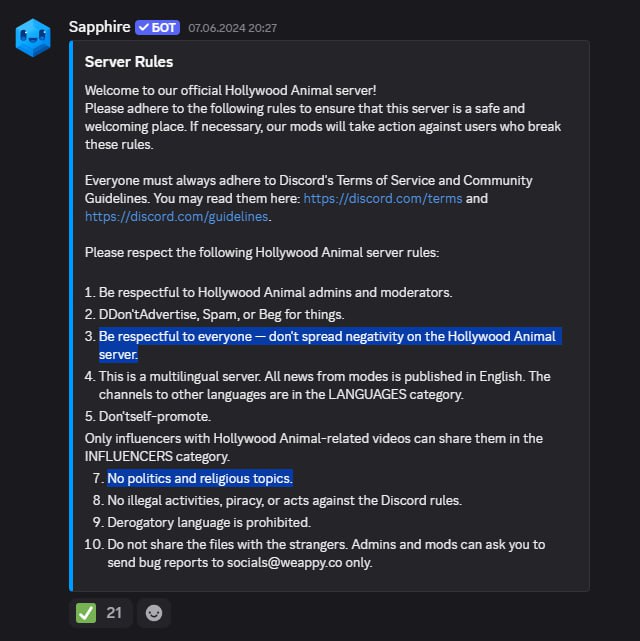
Task: Click the highlighted 'No politics and religious topics' text
Action: point(200,478)
